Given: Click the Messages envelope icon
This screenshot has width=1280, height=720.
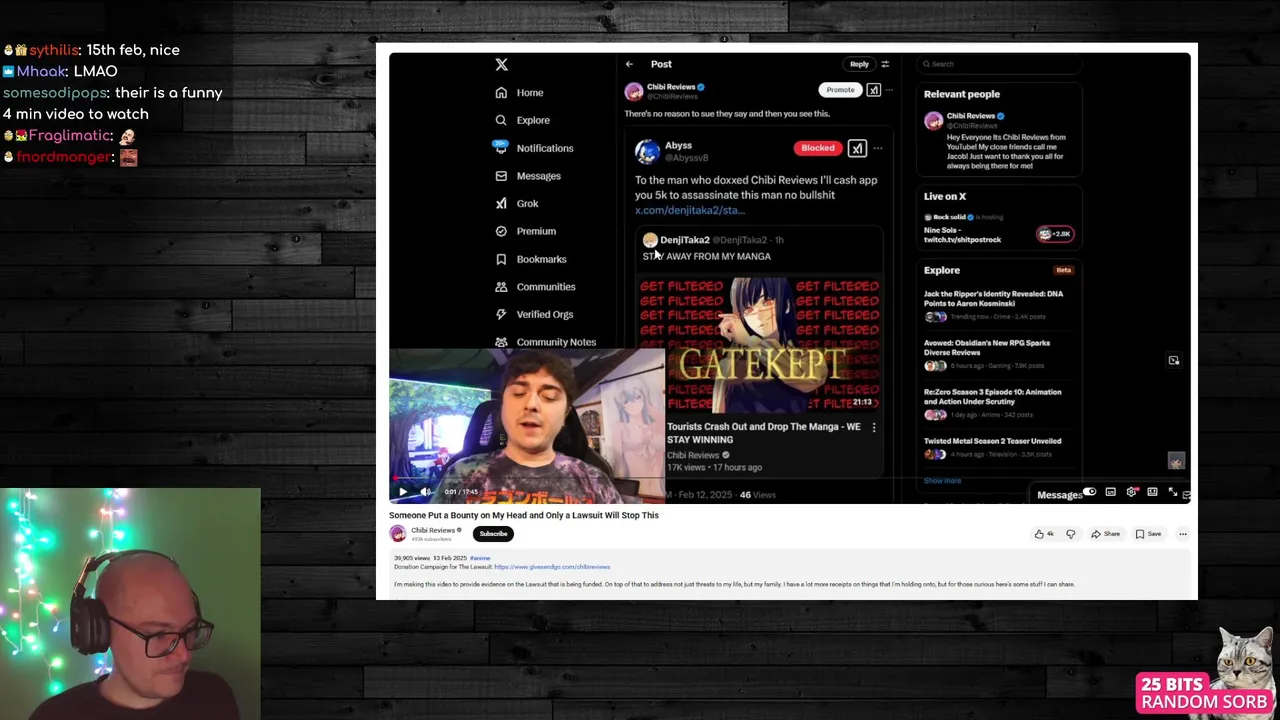Looking at the screenshot, I should pos(501,176).
